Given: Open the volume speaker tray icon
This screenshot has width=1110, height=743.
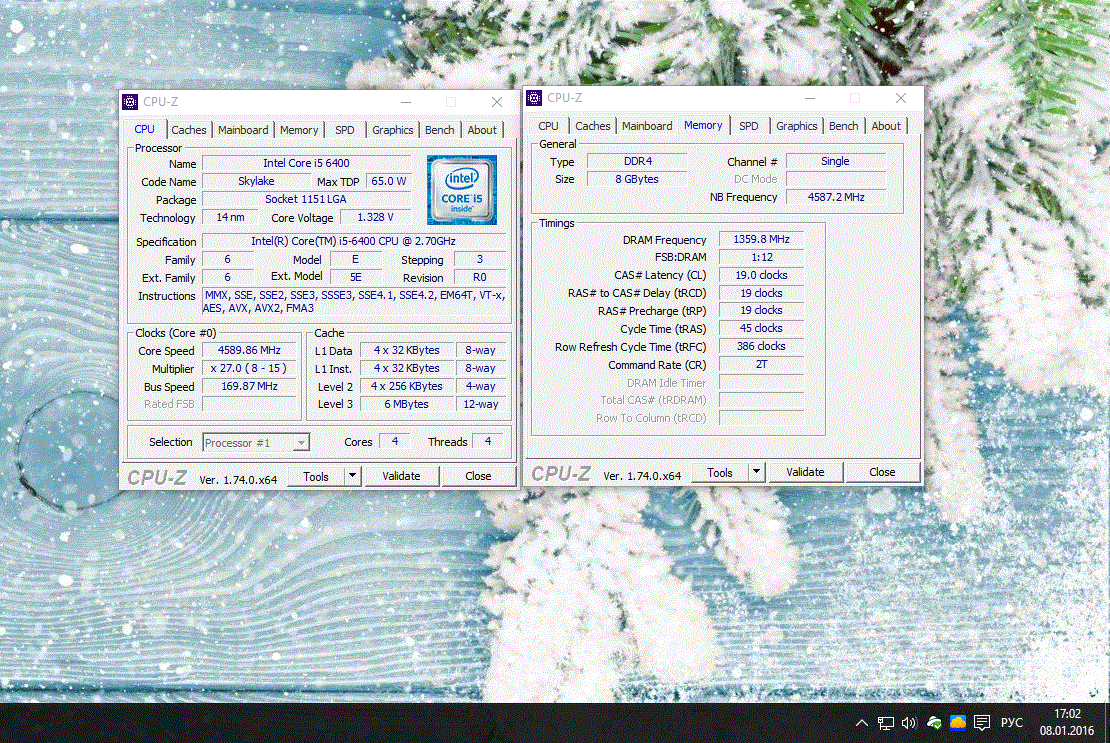Looking at the screenshot, I should [x=909, y=722].
